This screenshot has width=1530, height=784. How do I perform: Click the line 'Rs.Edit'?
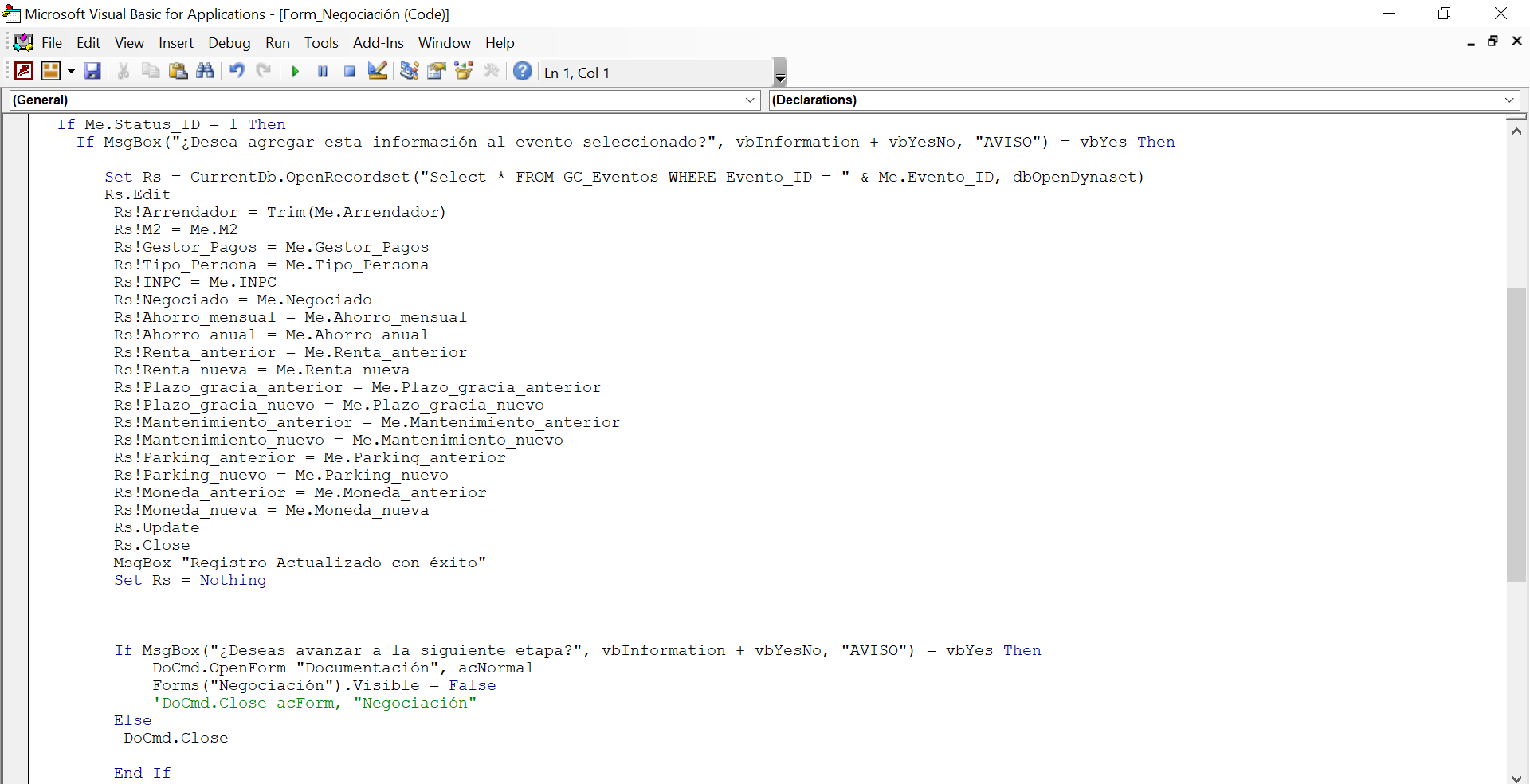137,194
